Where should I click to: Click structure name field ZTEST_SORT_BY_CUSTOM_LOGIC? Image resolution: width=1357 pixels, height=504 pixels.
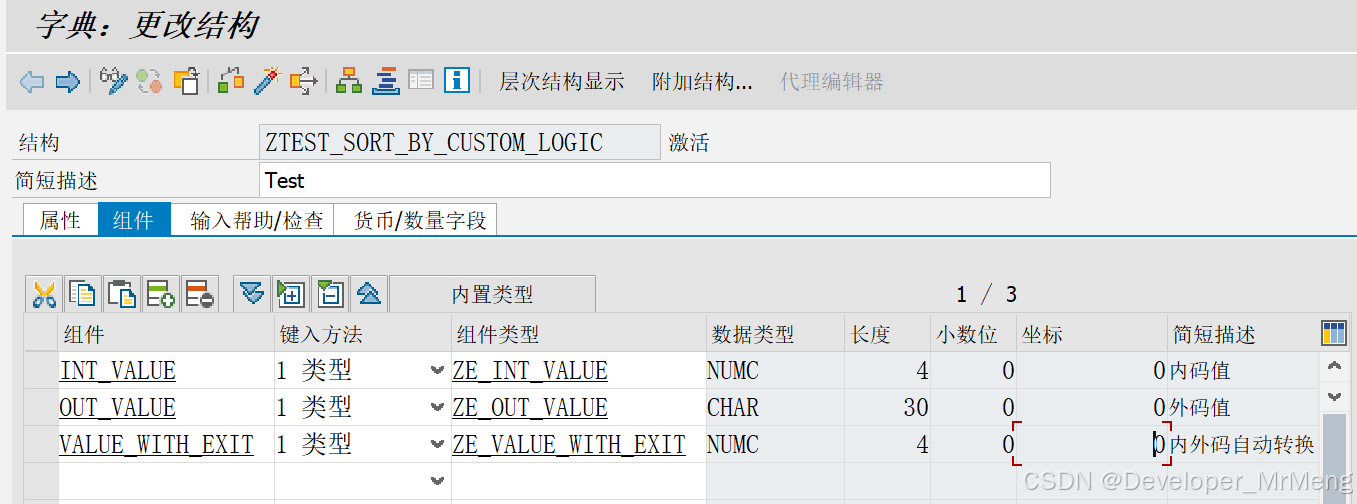pyautogui.click(x=459, y=143)
